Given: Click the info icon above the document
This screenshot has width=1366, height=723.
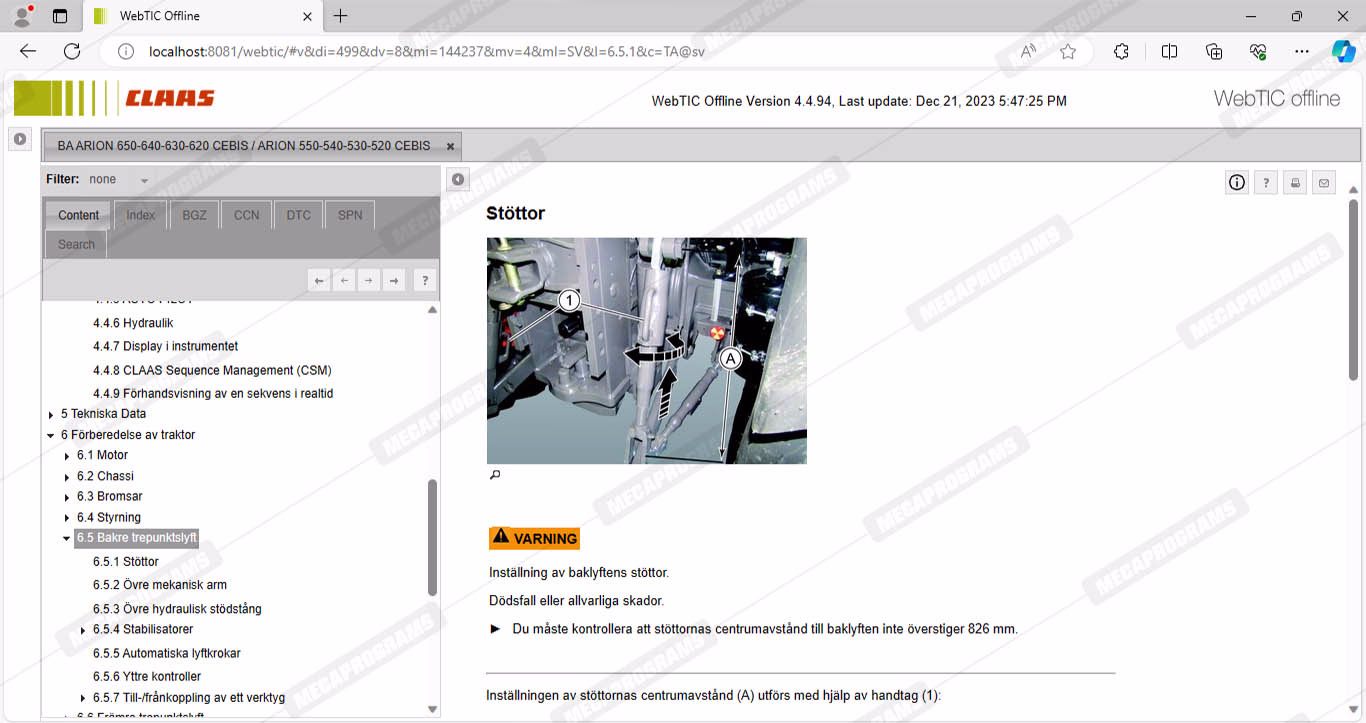Looking at the screenshot, I should (1237, 182).
